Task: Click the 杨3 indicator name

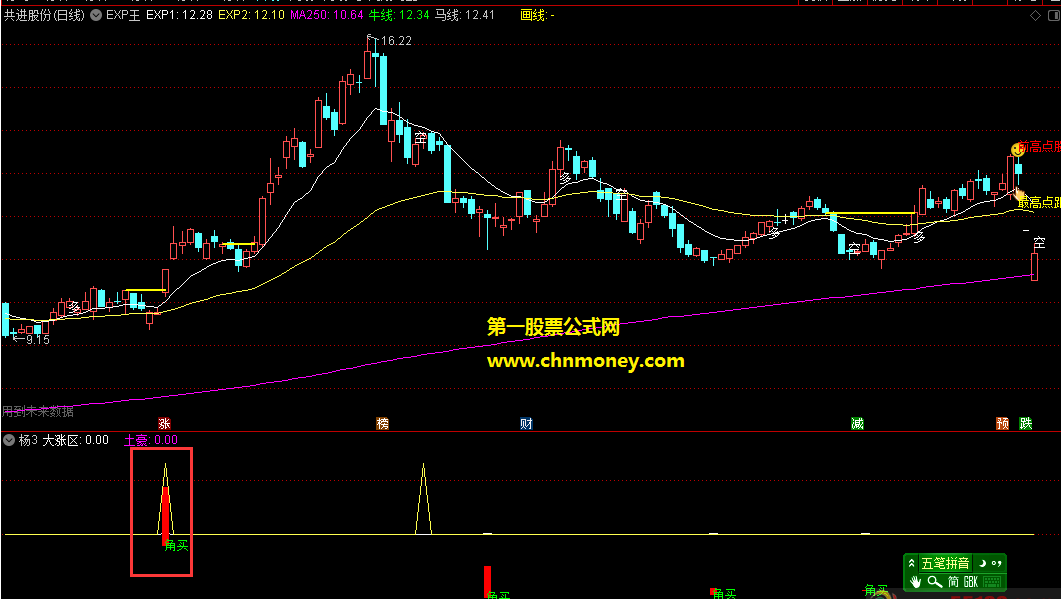Action: tap(28, 440)
